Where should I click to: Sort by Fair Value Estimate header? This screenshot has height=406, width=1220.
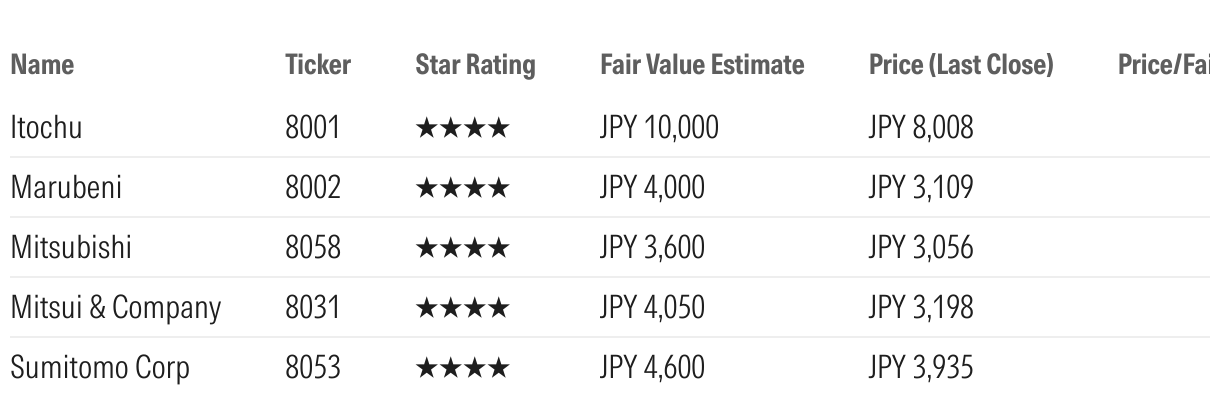702,65
